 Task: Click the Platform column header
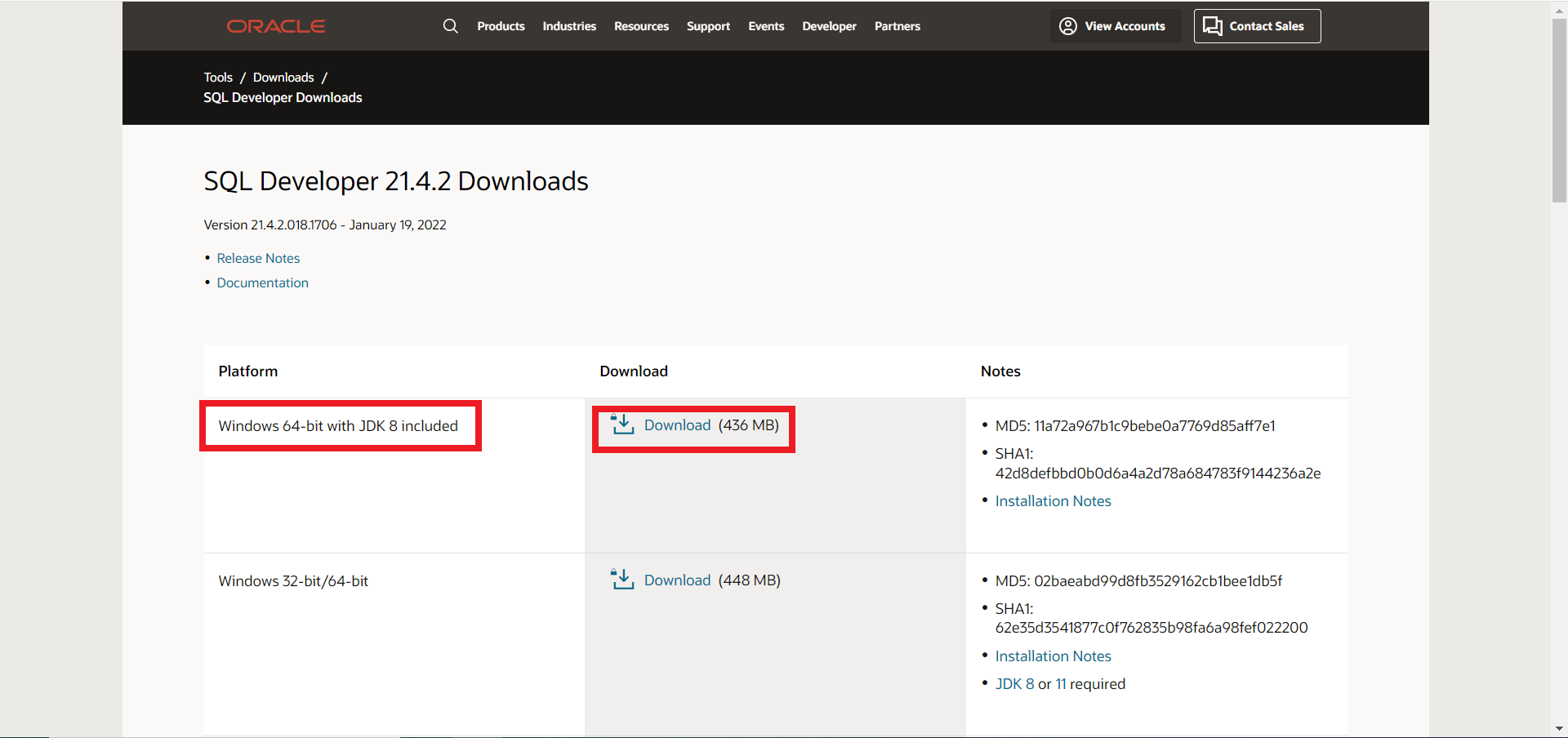[x=248, y=371]
